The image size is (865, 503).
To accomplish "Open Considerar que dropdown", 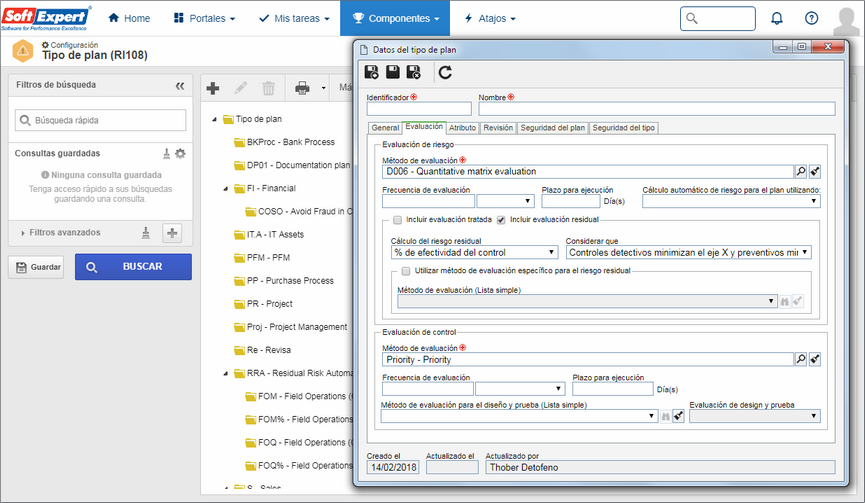I will click(x=688, y=252).
